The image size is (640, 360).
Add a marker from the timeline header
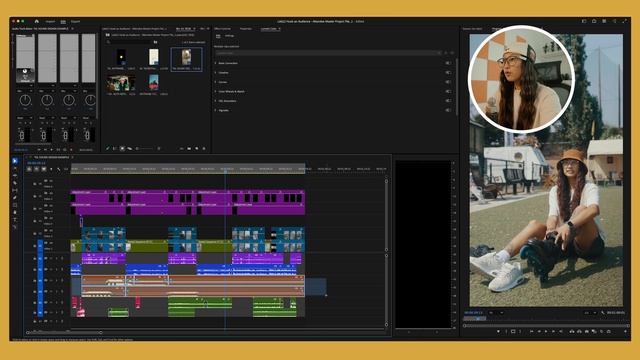coord(51,169)
